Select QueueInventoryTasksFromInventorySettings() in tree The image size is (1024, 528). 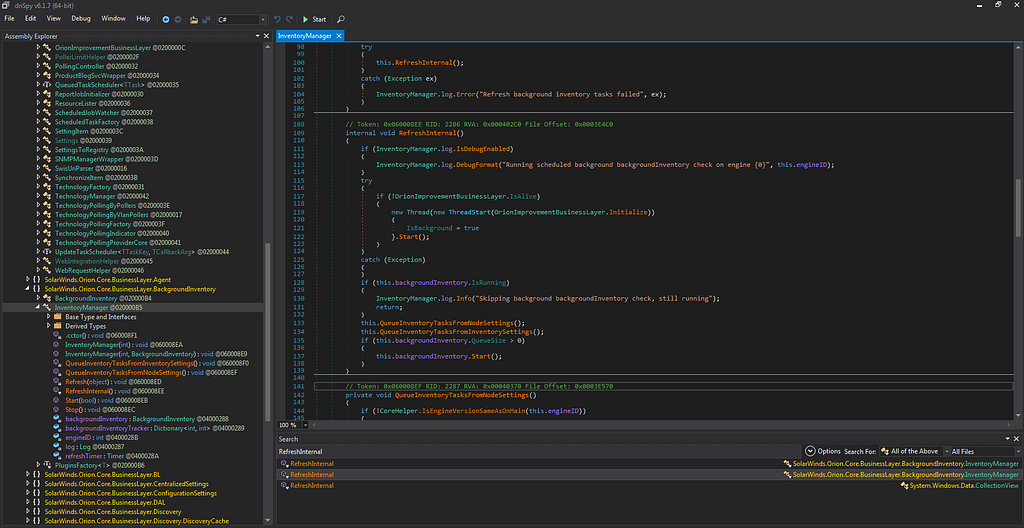point(157,363)
